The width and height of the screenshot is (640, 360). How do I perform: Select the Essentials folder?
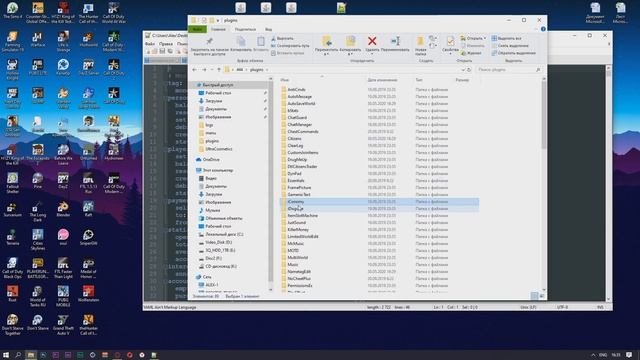(296, 180)
